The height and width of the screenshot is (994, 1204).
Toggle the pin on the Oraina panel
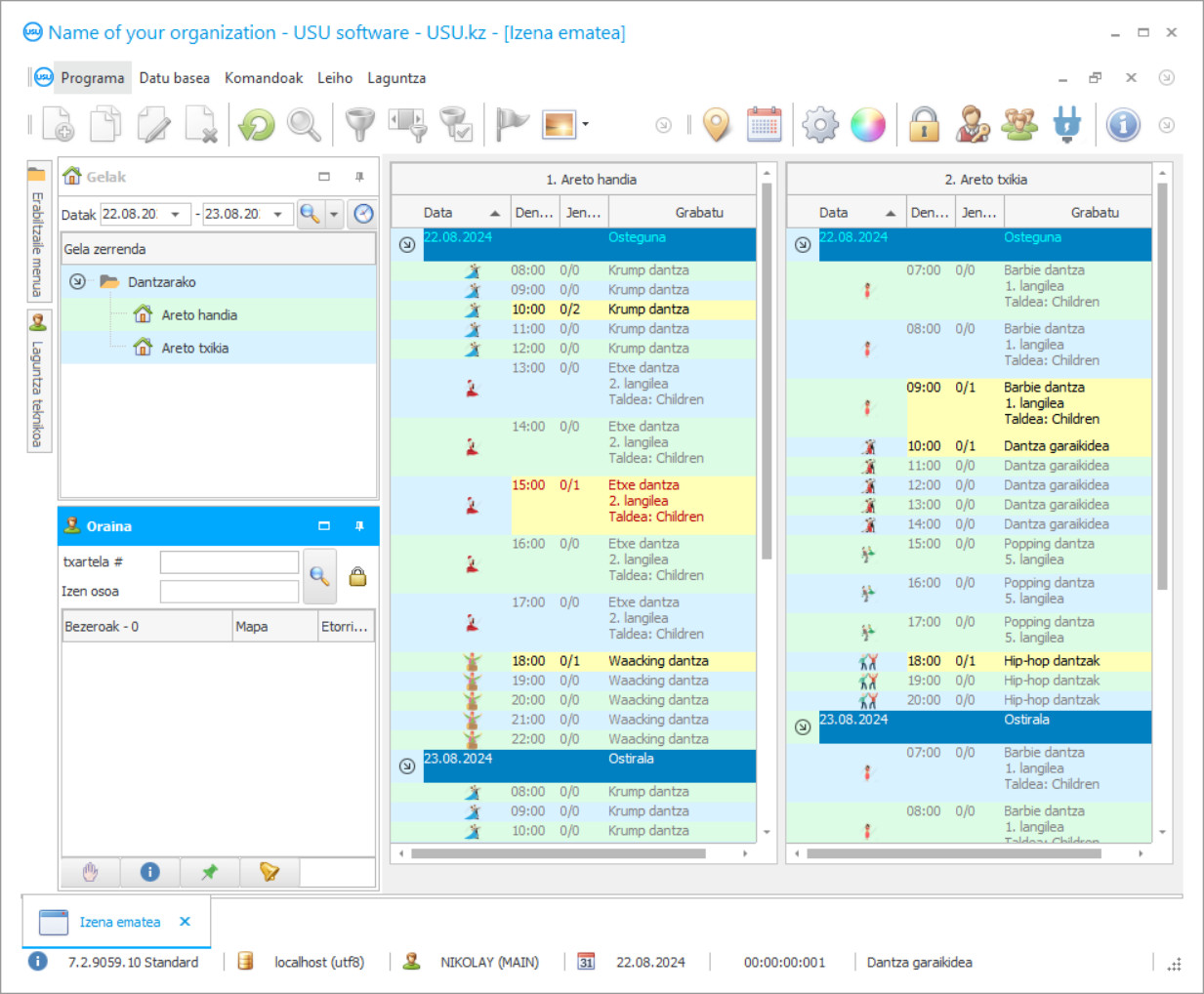[x=359, y=526]
